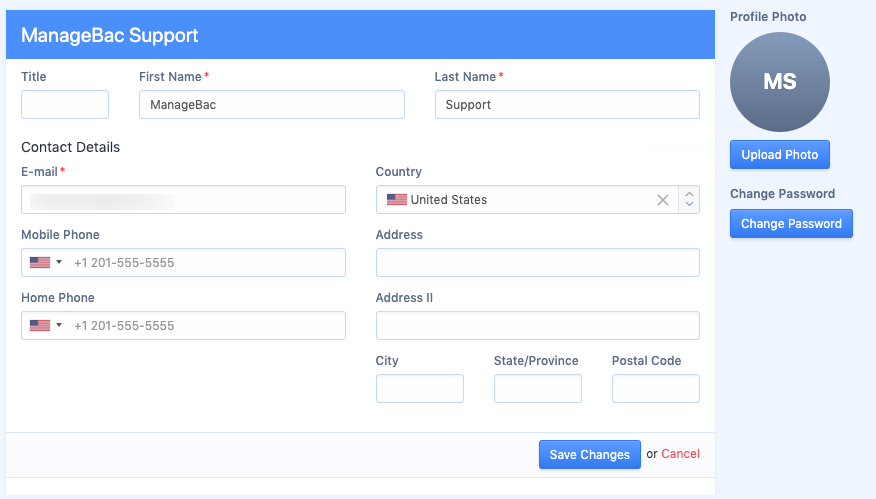Expand the Country dropdown arrows

click(689, 199)
